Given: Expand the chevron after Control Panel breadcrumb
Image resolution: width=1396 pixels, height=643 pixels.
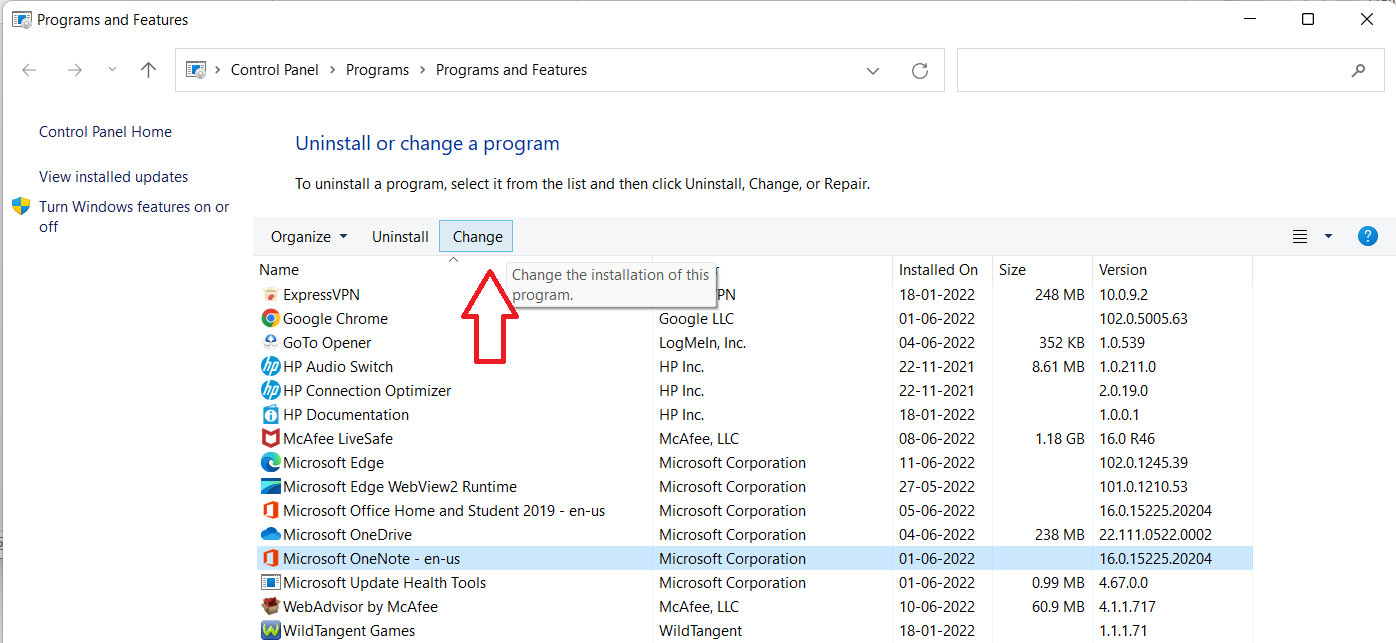Looking at the screenshot, I should coord(332,70).
